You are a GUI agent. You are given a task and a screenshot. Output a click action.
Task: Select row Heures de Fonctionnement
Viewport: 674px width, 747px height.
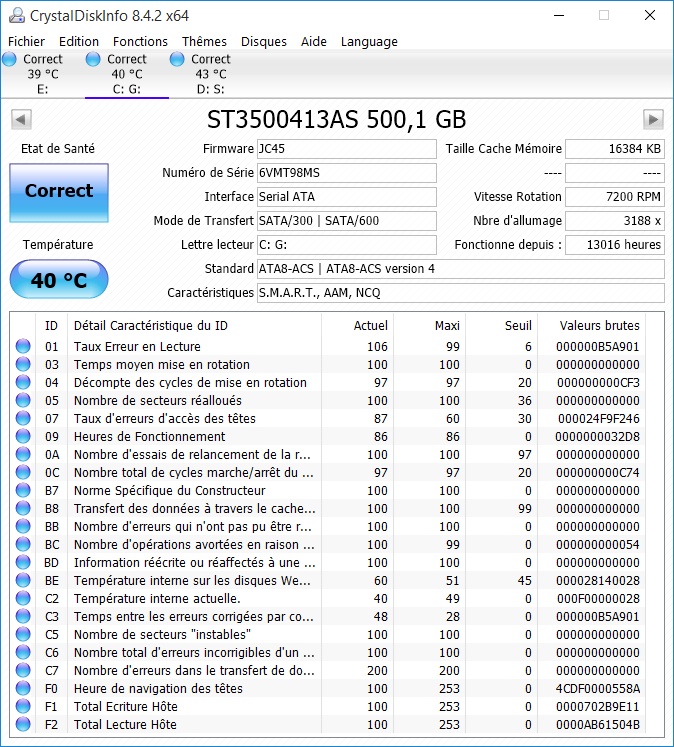pos(328,436)
